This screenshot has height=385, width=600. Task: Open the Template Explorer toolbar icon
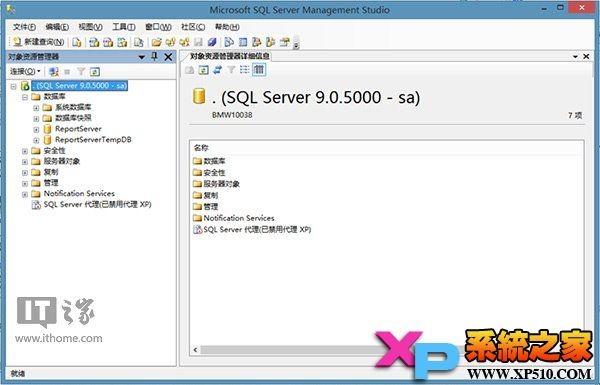tap(271, 42)
